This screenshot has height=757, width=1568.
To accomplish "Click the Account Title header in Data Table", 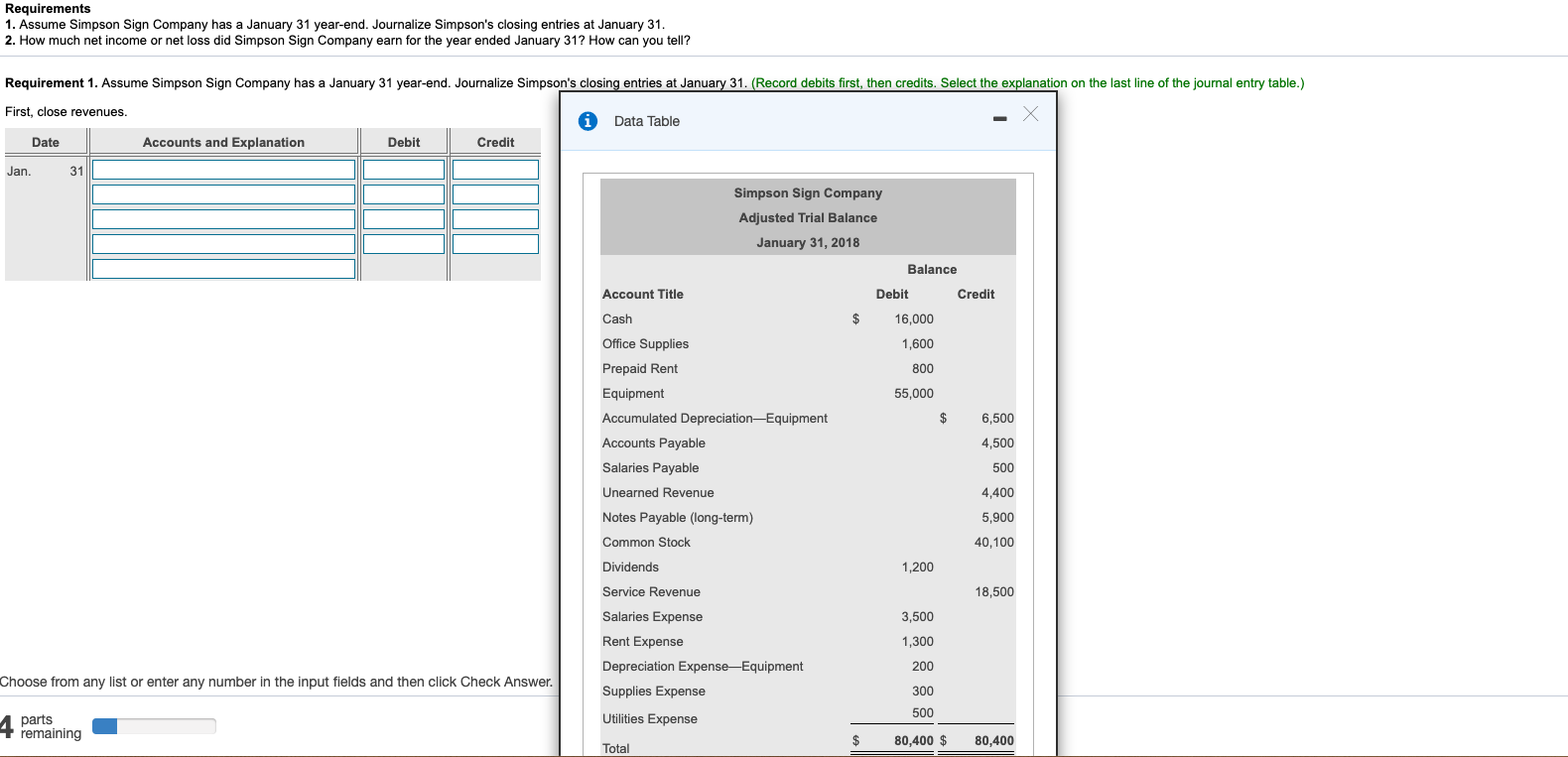I will (643, 294).
